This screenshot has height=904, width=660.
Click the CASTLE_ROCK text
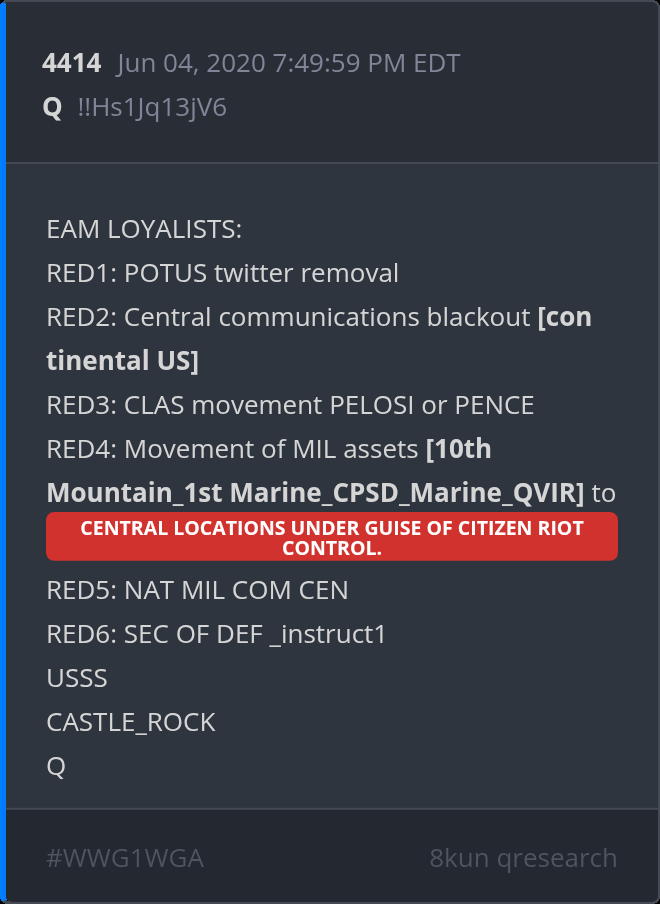[131, 722]
